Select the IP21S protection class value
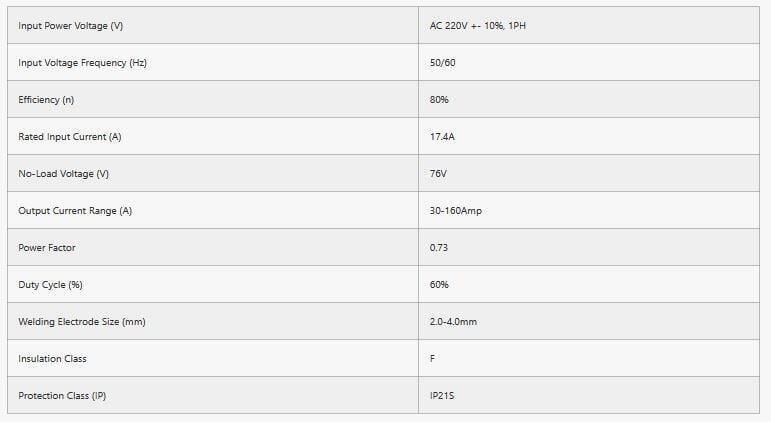The width and height of the screenshot is (771, 422). 442,395
